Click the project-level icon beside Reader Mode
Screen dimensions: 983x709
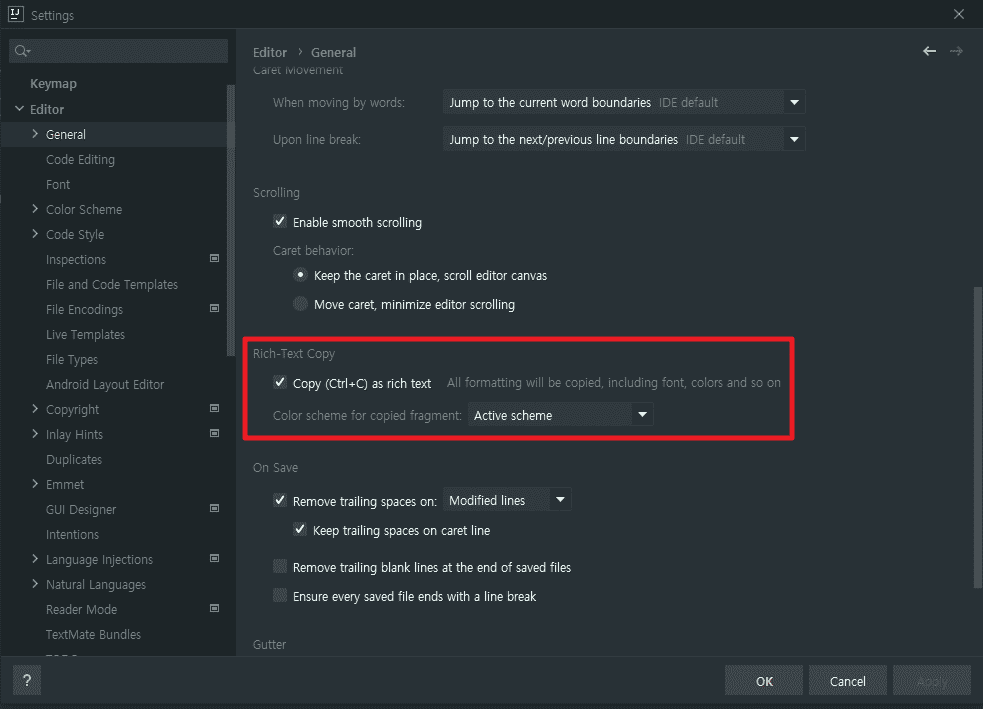click(214, 609)
